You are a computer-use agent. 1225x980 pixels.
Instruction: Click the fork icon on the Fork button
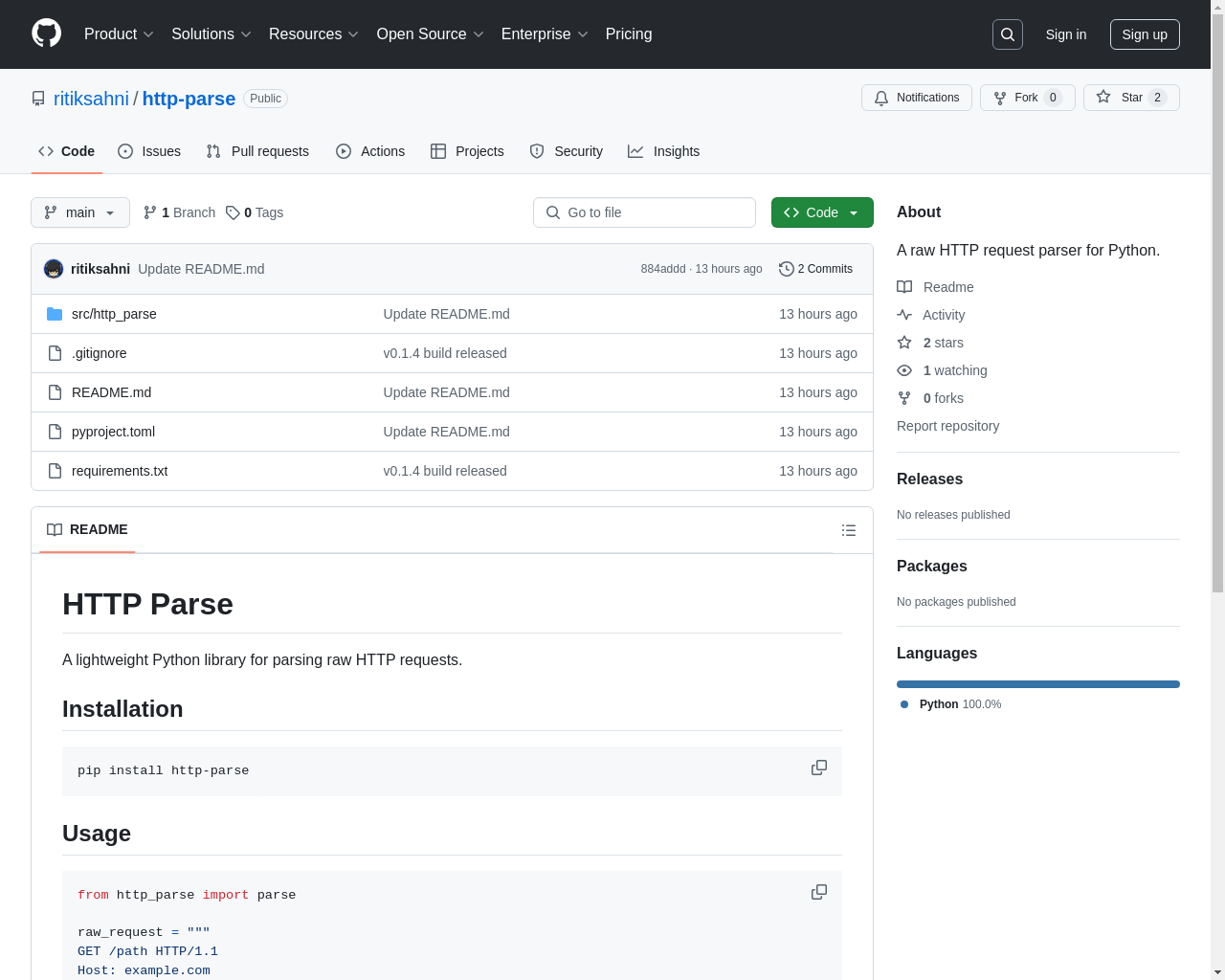[1000, 98]
